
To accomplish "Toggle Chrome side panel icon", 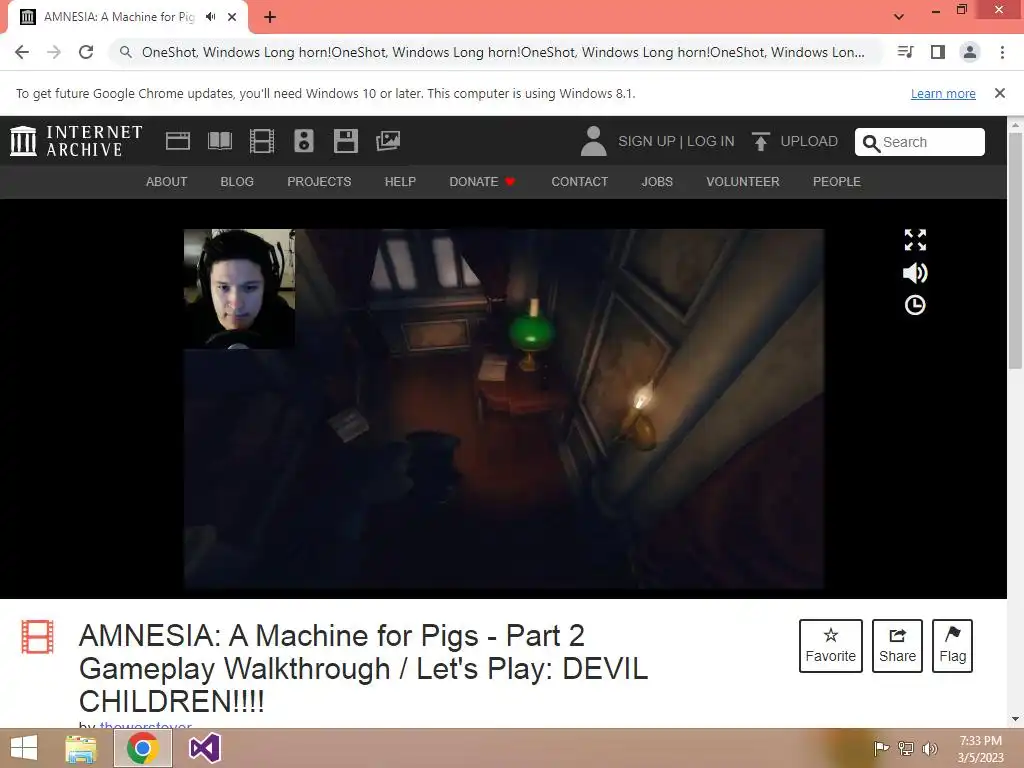I will [x=938, y=52].
